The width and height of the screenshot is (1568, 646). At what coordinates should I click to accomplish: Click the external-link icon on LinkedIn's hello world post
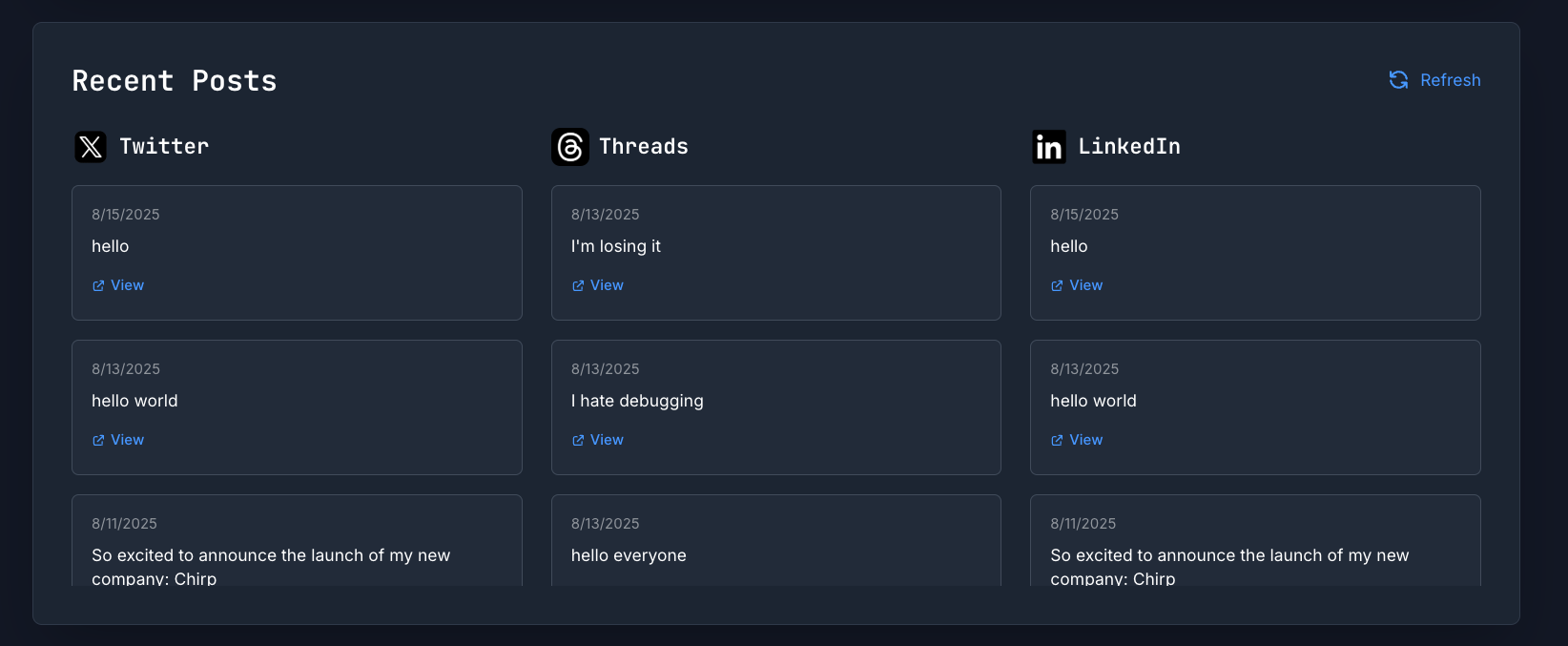(x=1056, y=439)
